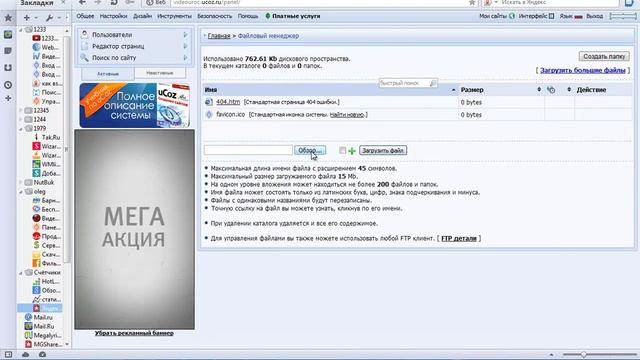
Task: Click the browser back arrow
Action: 82,2
